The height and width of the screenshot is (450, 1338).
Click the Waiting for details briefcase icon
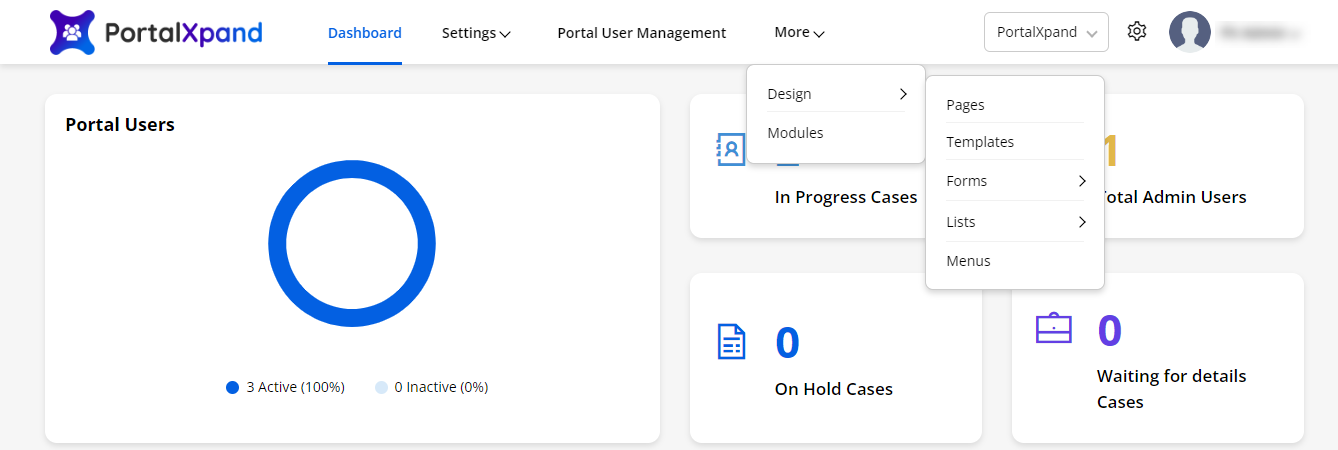click(1053, 328)
